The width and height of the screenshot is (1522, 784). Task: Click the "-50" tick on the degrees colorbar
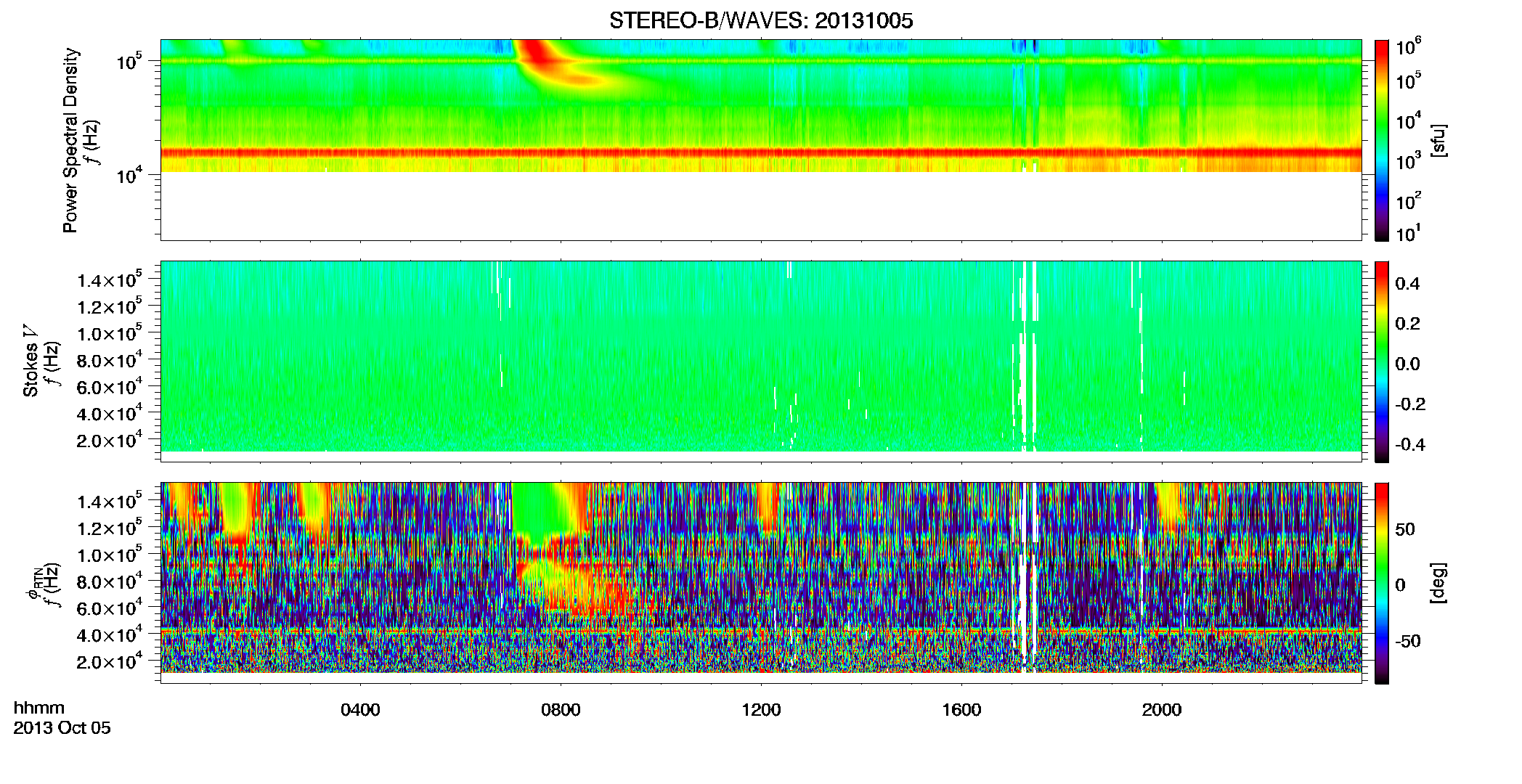[1407, 641]
